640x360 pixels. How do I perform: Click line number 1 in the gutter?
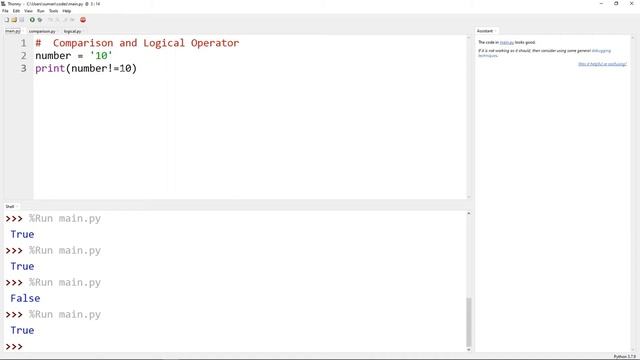click(23, 43)
